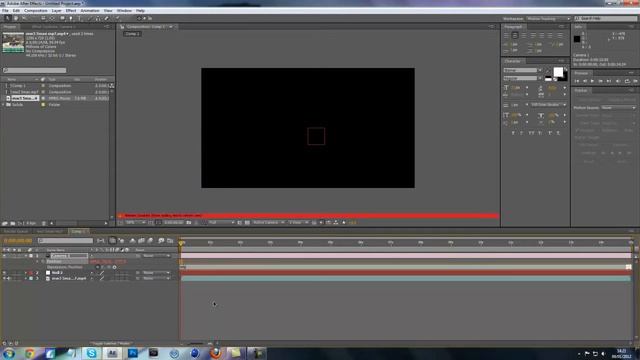This screenshot has height=360, width=640.
Task: Open Firefox from the taskbar
Action: 216,353
